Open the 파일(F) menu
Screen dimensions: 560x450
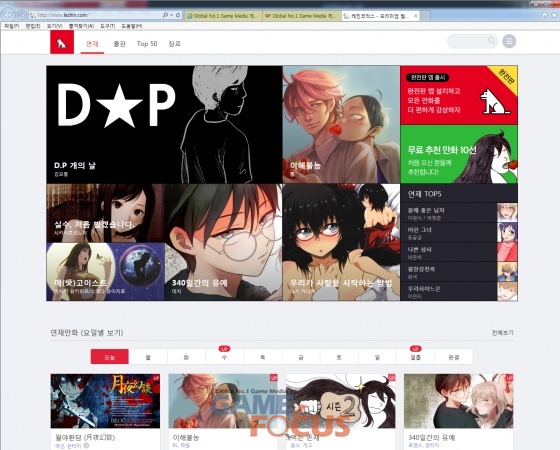point(11,26)
